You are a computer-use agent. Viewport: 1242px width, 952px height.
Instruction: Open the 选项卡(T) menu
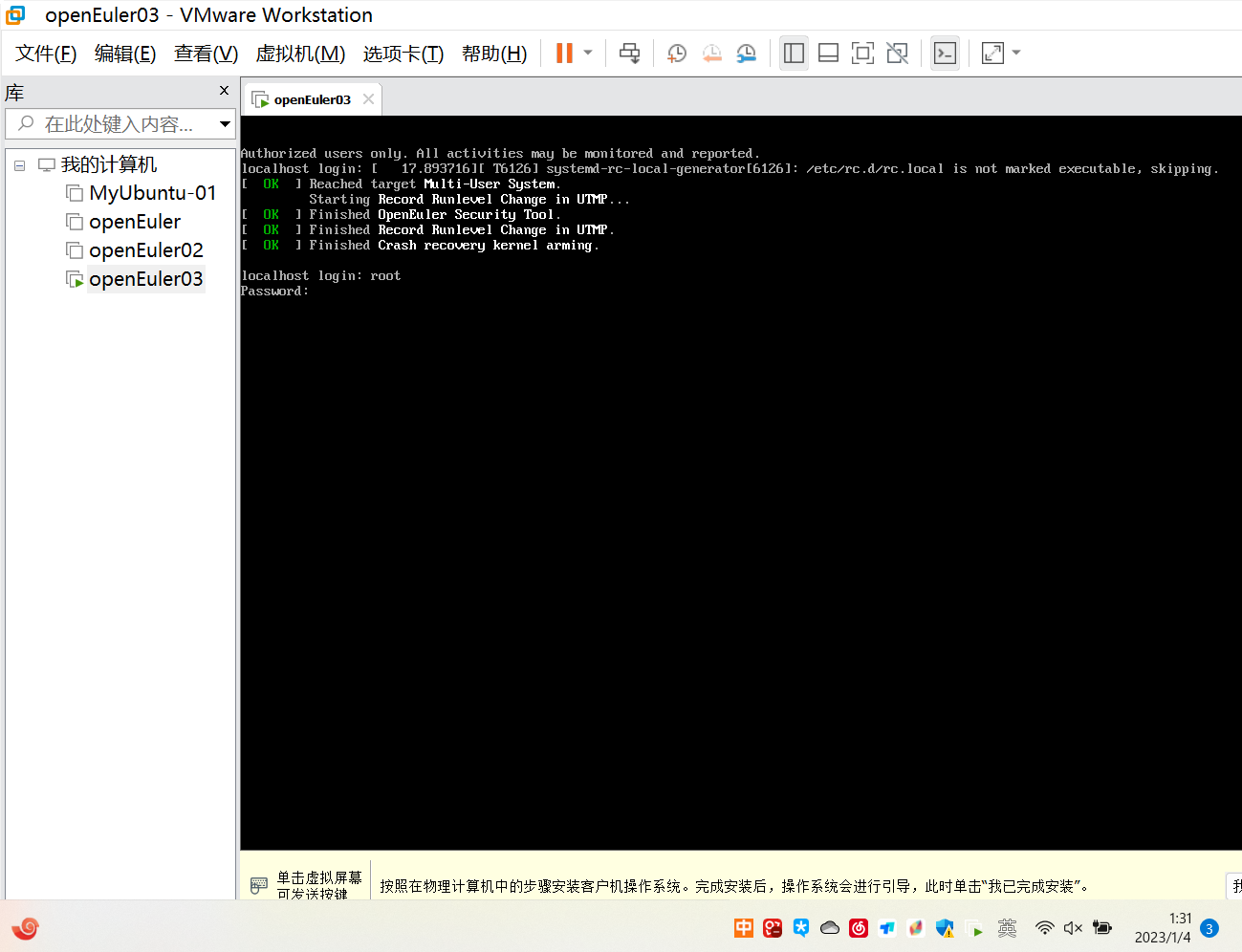(x=403, y=54)
